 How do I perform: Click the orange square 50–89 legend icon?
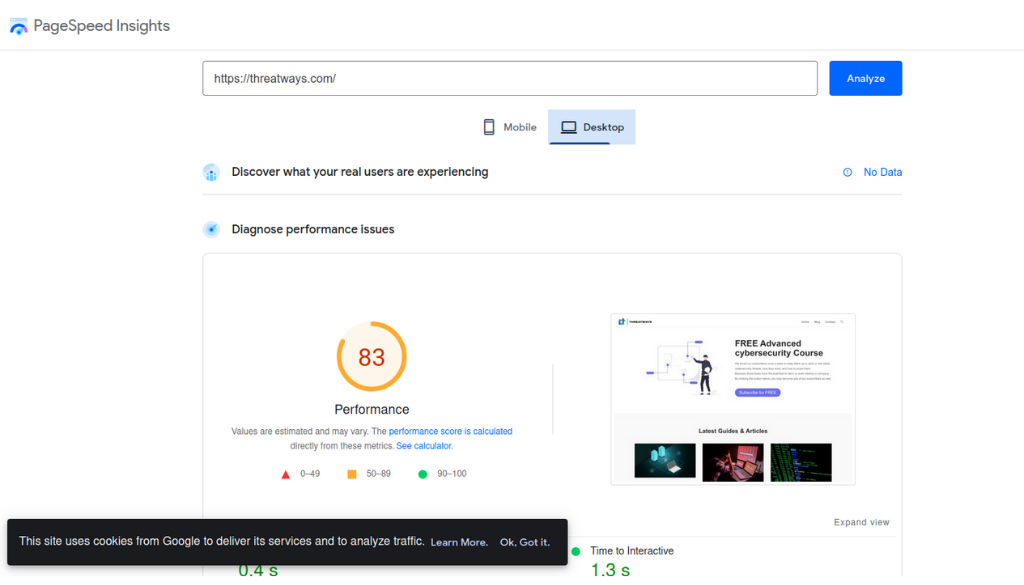(x=352, y=474)
